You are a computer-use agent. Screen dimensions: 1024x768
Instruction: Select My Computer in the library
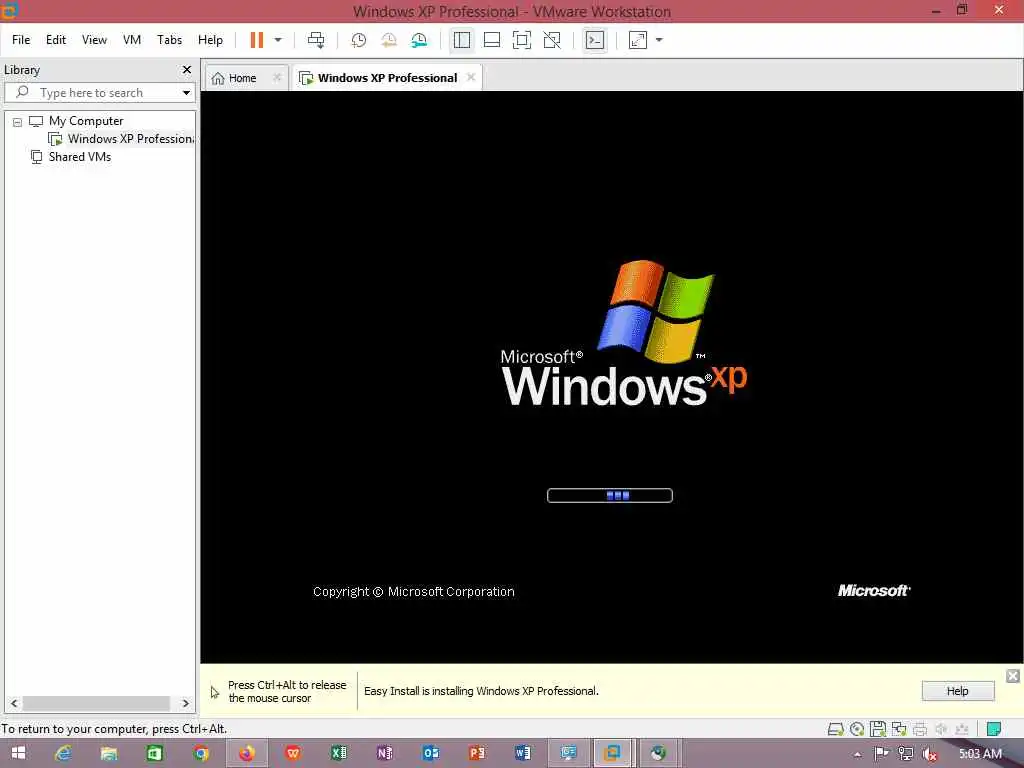pyautogui.click(x=86, y=121)
